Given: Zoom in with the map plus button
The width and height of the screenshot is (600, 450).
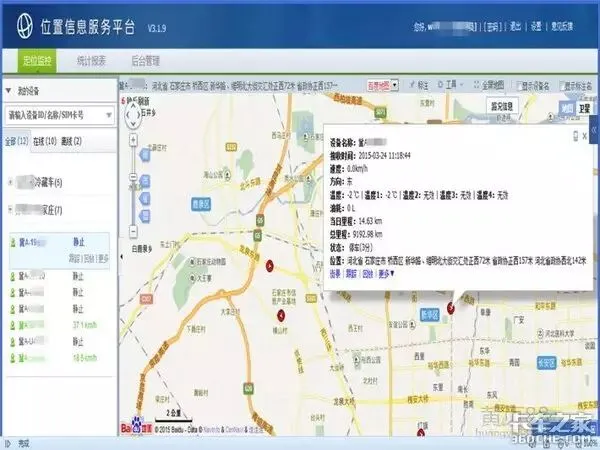Looking at the screenshot, I should 133,140.
